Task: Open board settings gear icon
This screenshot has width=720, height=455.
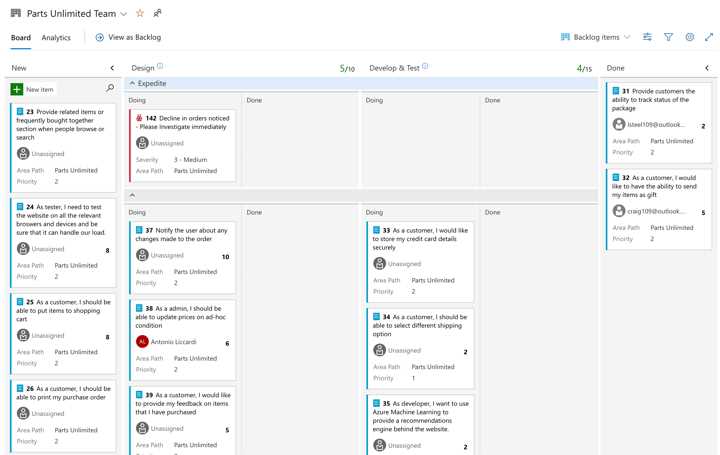Action: tap(690, 37)
